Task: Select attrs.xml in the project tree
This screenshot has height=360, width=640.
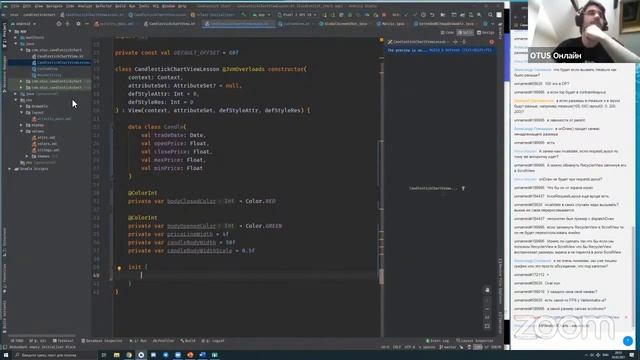Action: [x=44, y=138]
